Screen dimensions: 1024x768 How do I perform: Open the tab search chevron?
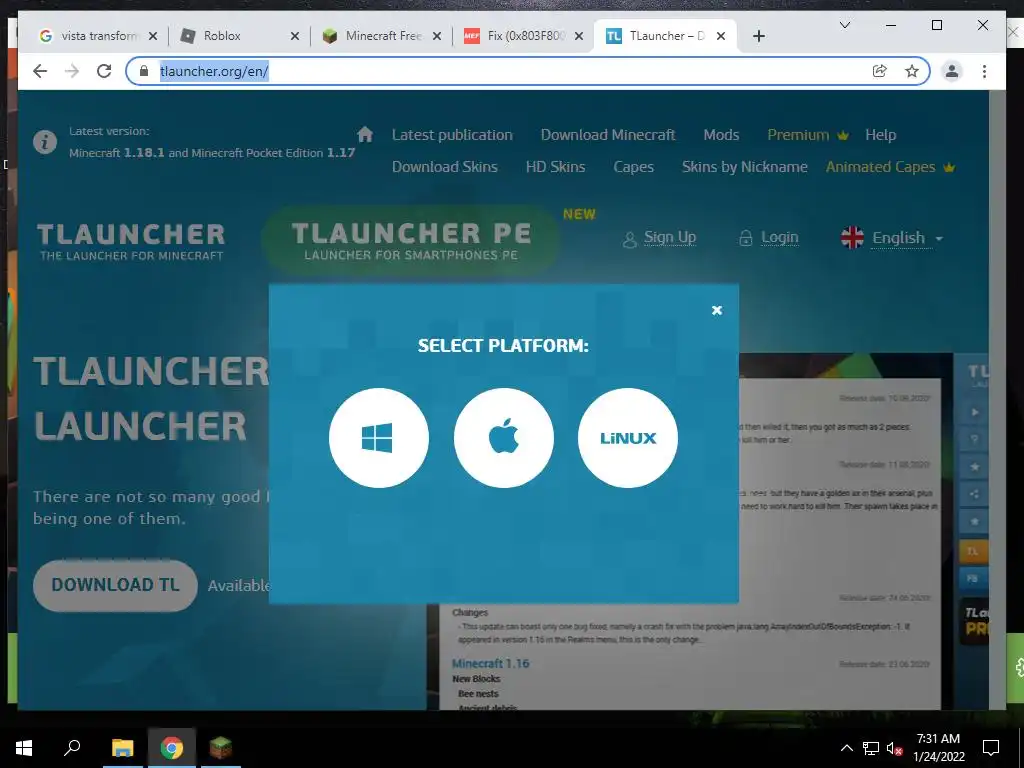coord(844,25)
